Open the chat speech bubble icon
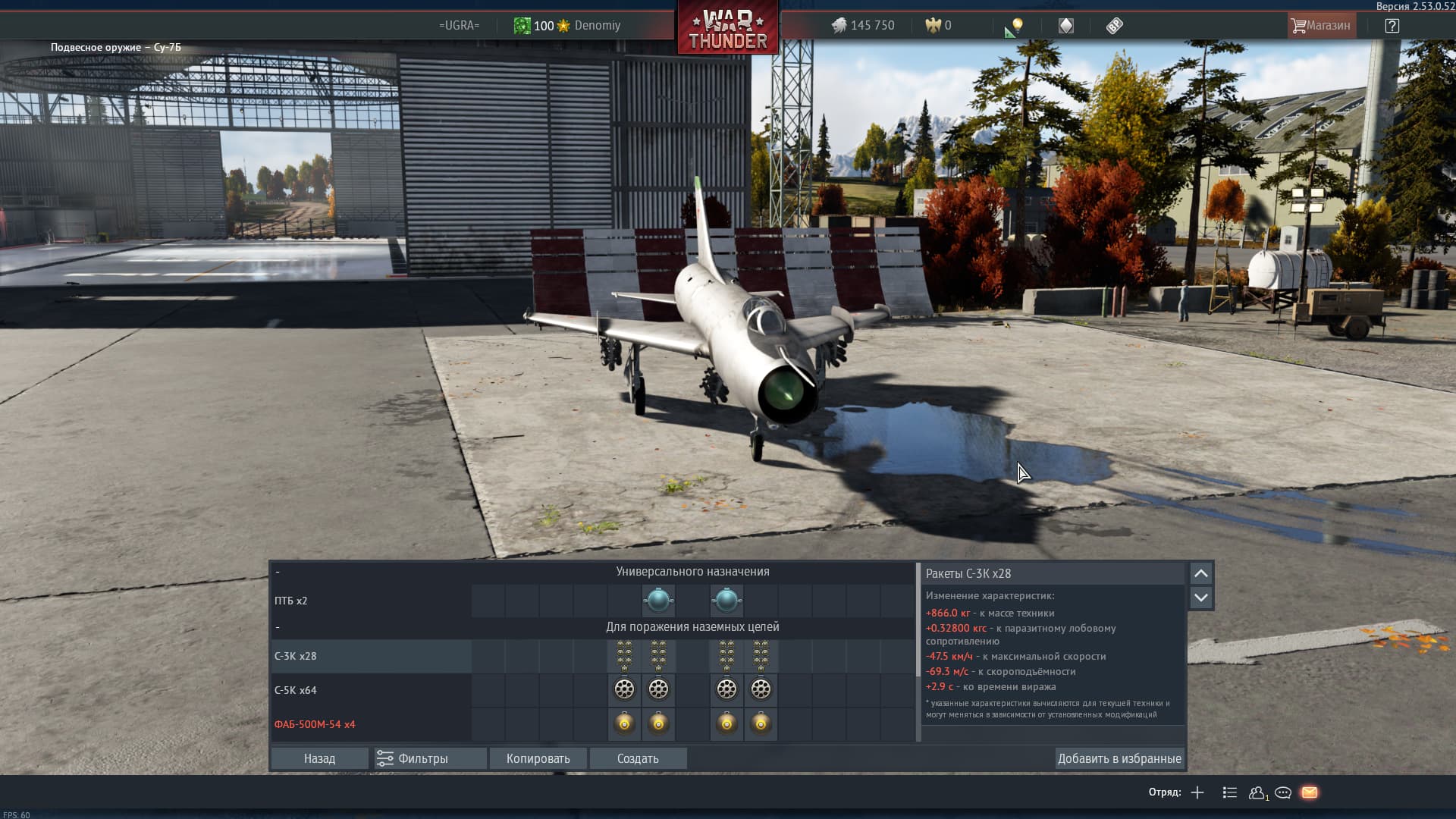Viewport: 1456px width, 819px height. 1283,792
